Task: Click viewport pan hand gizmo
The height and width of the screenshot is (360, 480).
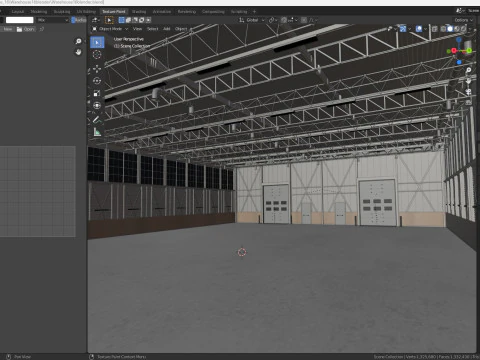Action: [x=468, y=81]
